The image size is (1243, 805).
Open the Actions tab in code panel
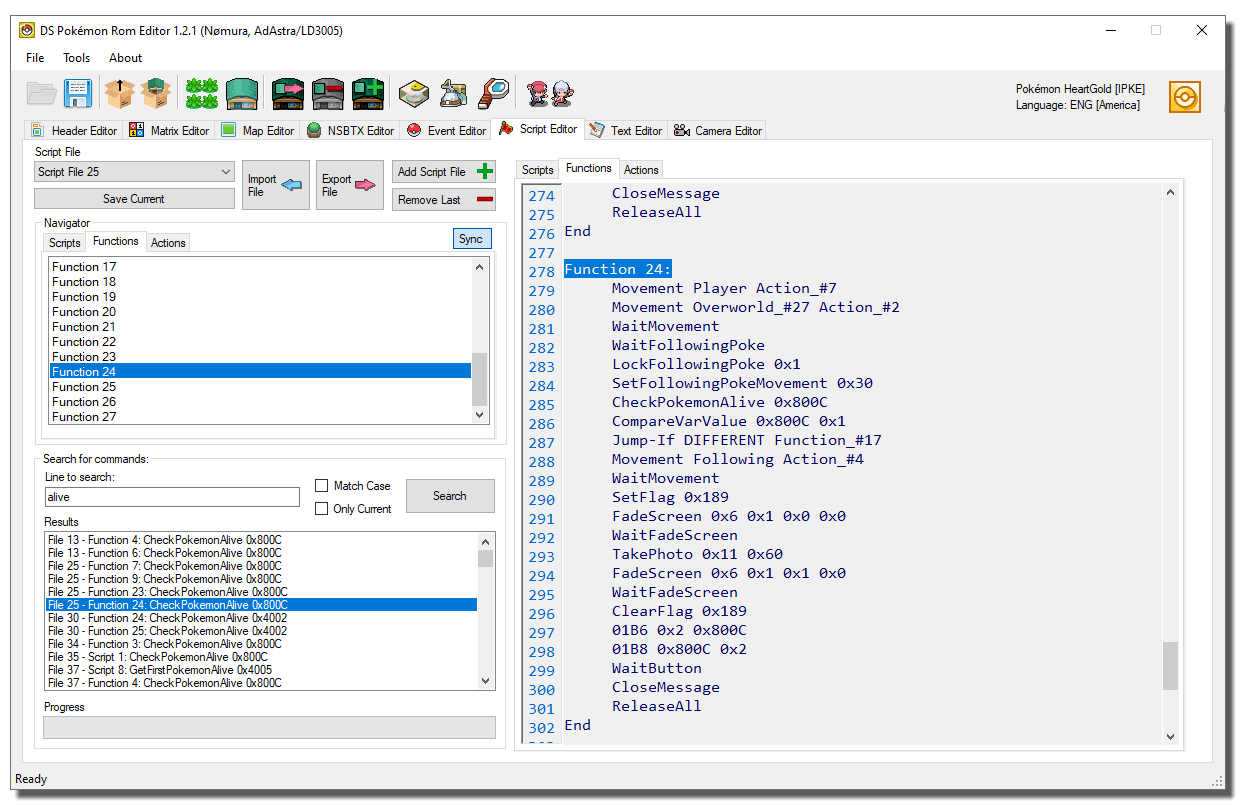click(641, 170)
